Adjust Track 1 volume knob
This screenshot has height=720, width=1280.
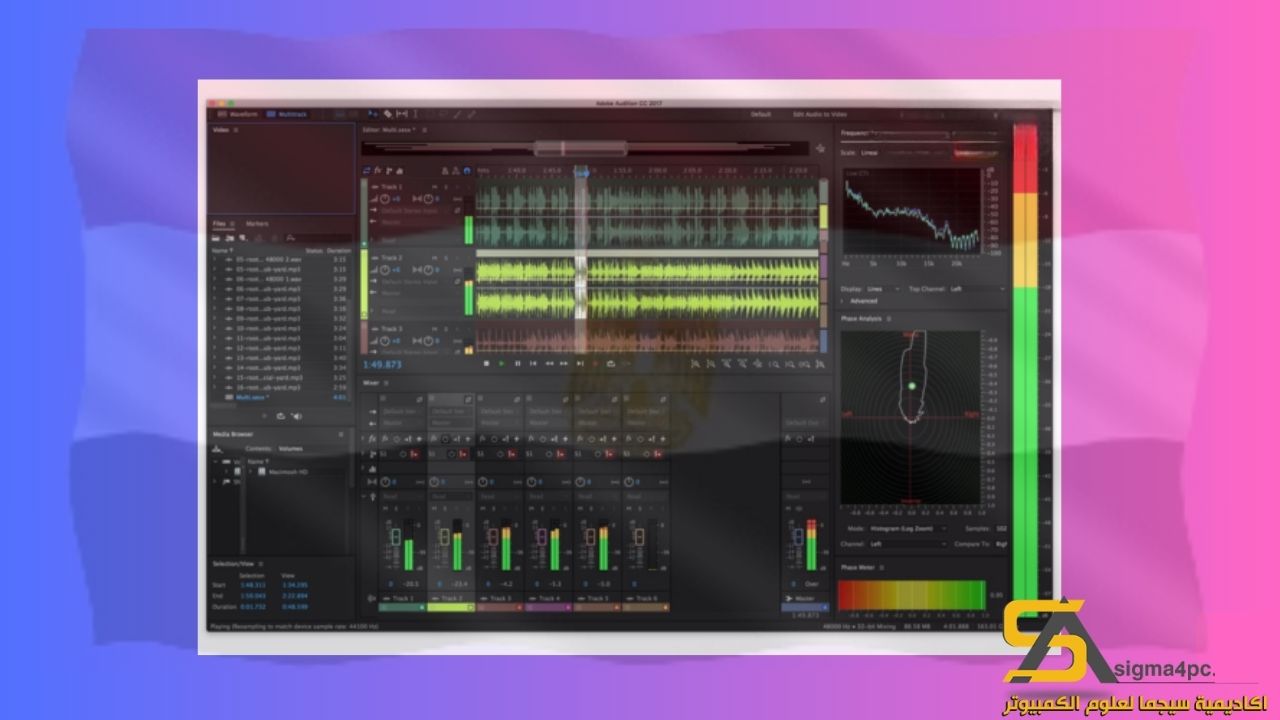coord(384,199)
